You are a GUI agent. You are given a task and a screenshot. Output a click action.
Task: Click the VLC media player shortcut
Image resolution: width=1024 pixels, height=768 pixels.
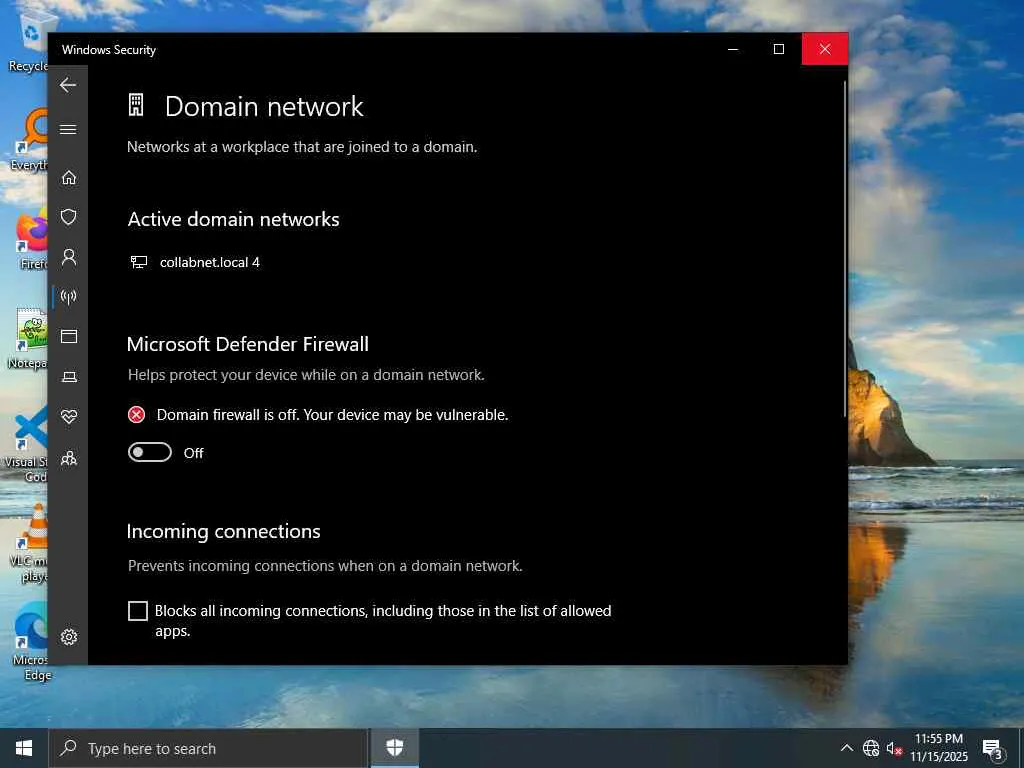point(30,543)
